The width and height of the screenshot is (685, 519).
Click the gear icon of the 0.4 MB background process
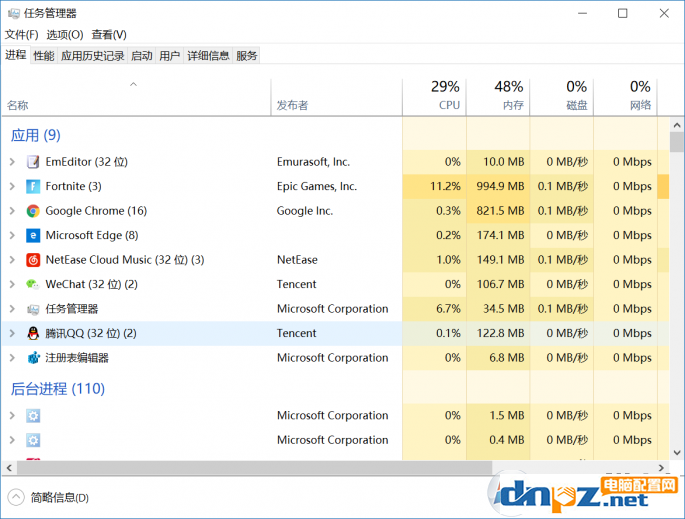click(x=33, y=440)
